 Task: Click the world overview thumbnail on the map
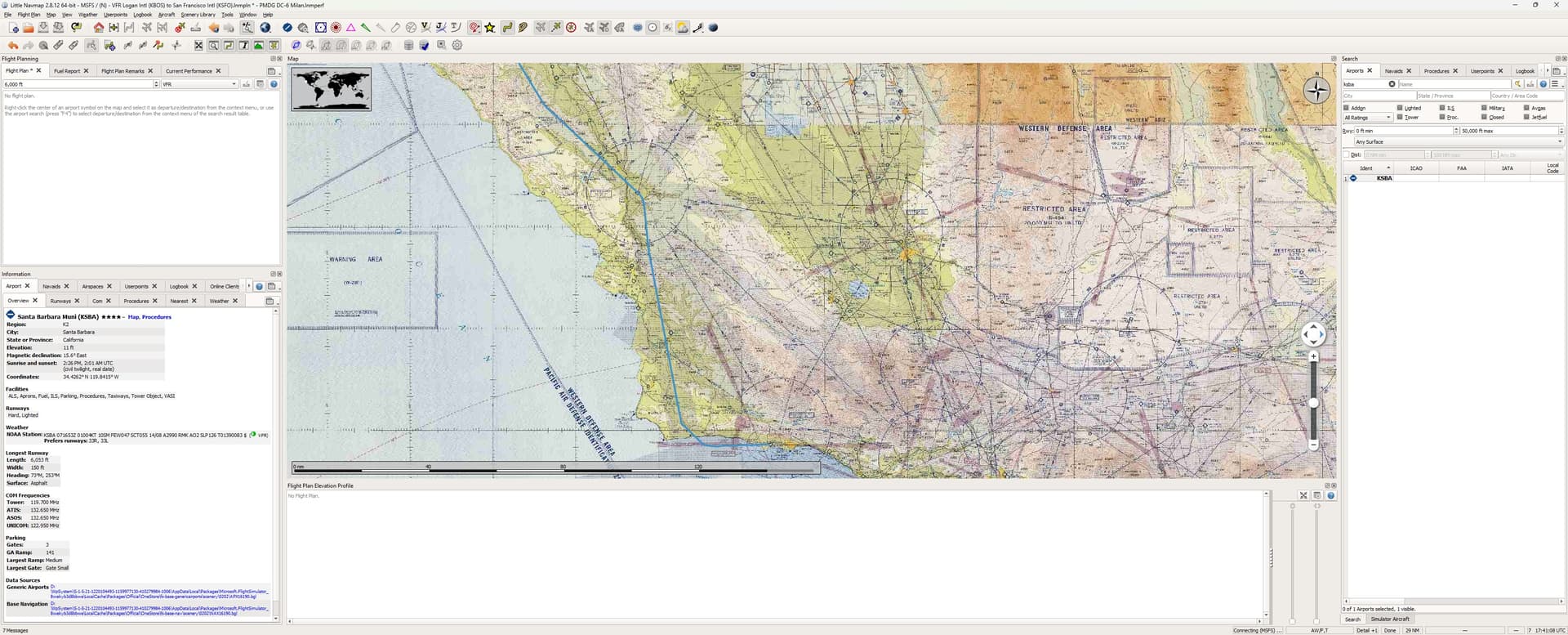pyautogui.click(x=331, y=88)
